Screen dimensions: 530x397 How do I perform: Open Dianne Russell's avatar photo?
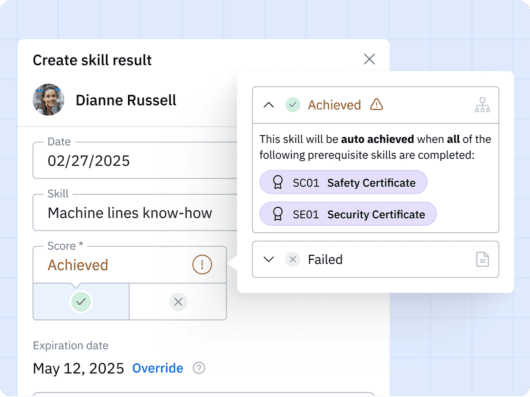[x=49, y=100]
